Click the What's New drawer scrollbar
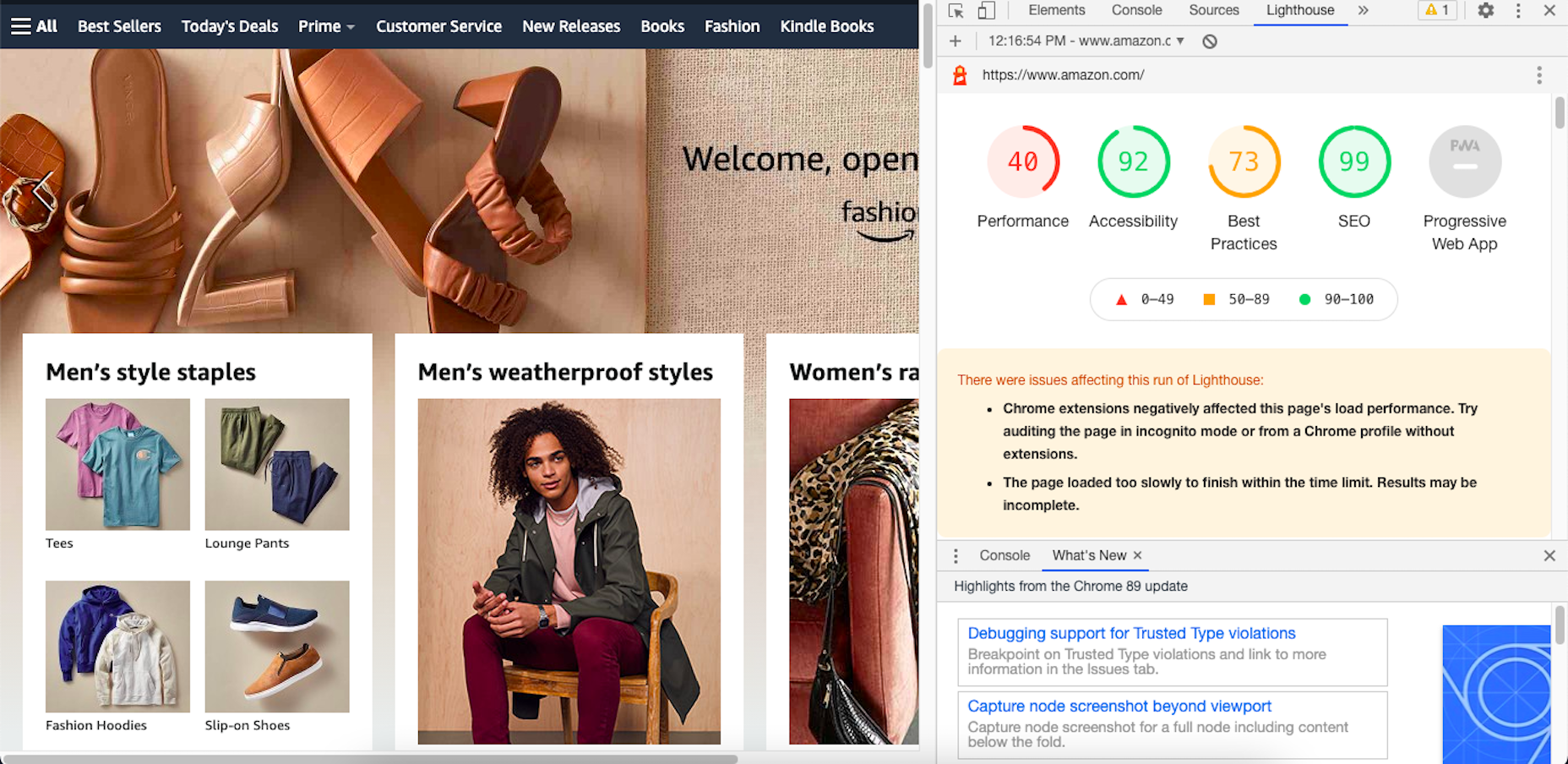 click(x=1560, y=625)
